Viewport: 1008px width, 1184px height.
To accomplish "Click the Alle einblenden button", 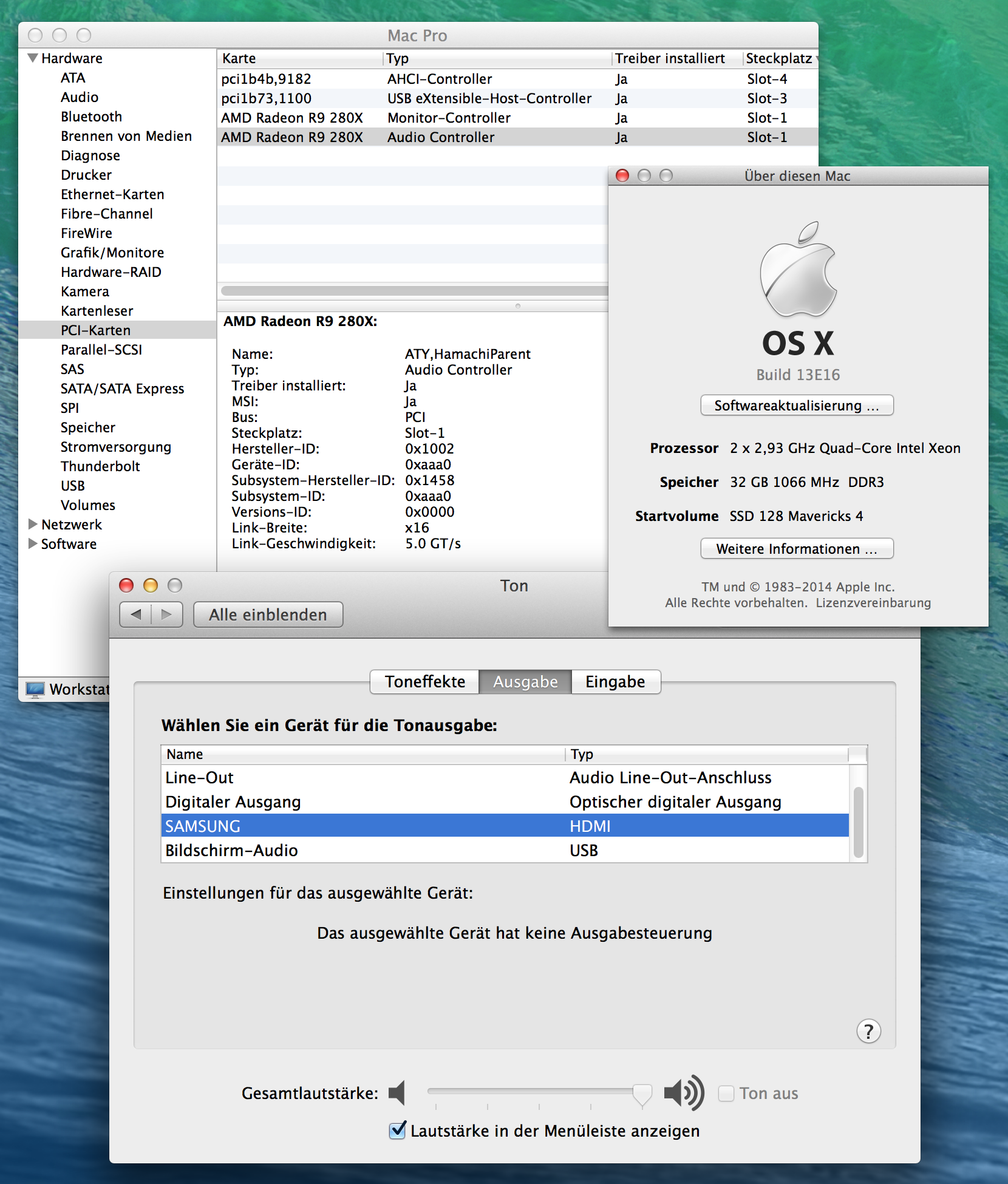I will click(x=268, y=614).
